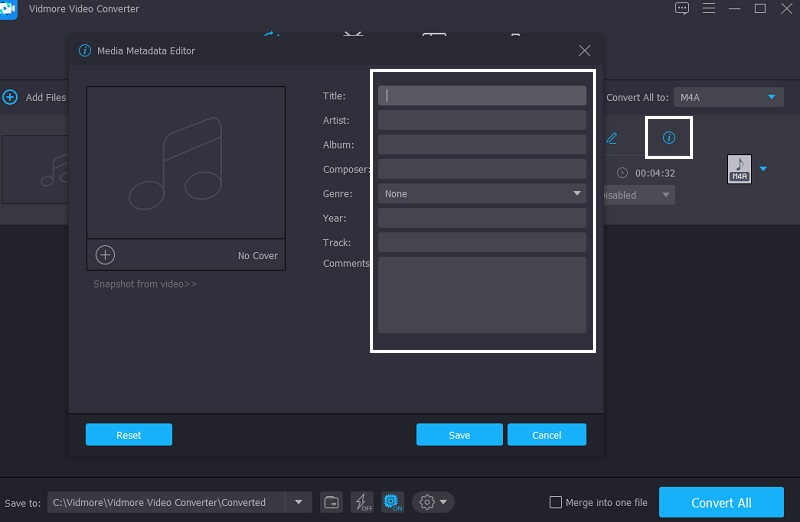This screenshot has height=522, width=800.
Task: Click the GPU chip ON icon
Action: pos(392,502)
